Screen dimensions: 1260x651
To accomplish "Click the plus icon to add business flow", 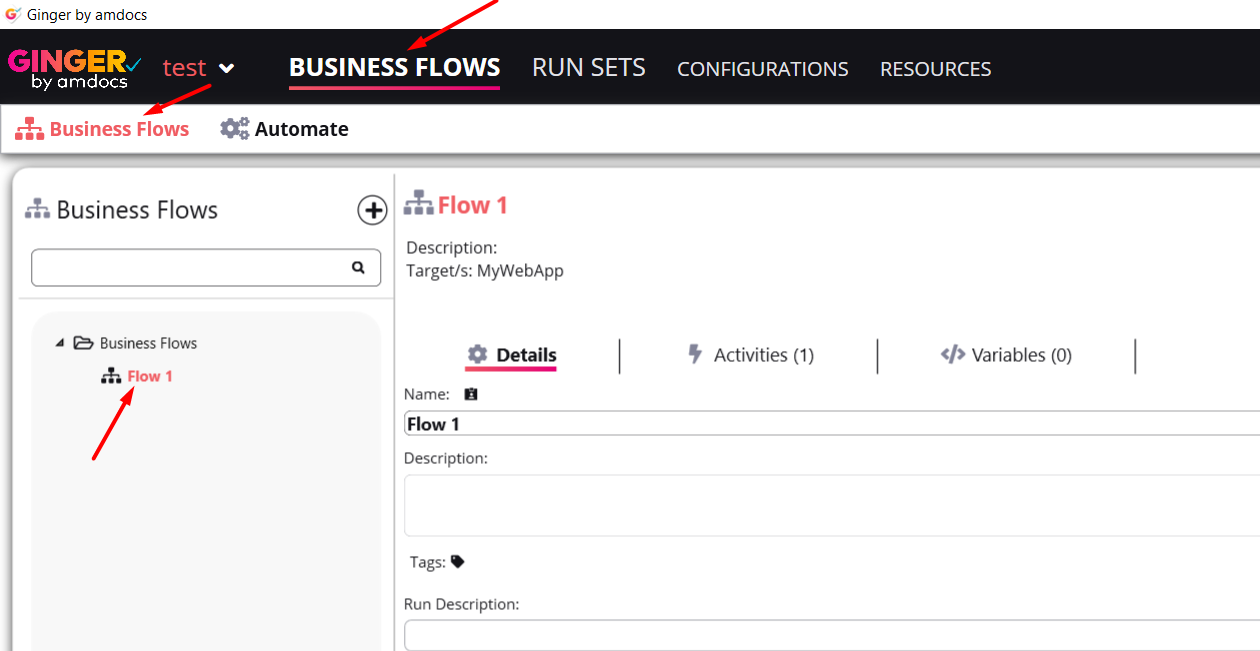I will (372, 210).
